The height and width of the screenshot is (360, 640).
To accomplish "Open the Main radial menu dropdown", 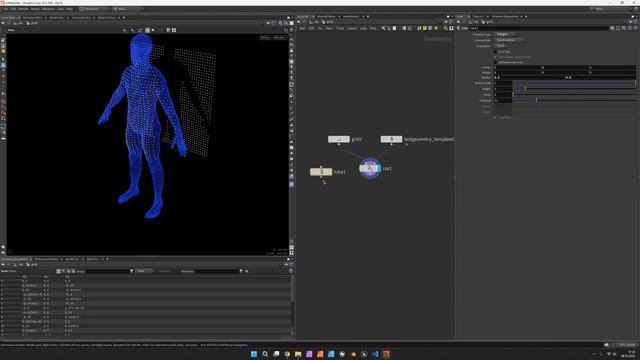I will tap(127, 9).
